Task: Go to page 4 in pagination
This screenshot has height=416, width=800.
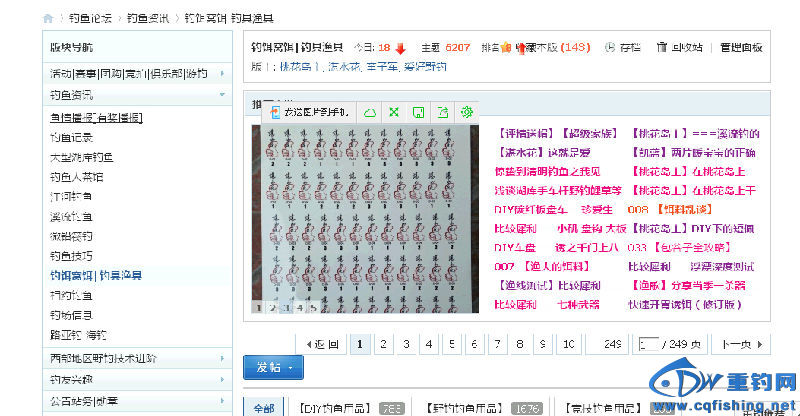Action: pyautogui.click(x=429, y=345)
